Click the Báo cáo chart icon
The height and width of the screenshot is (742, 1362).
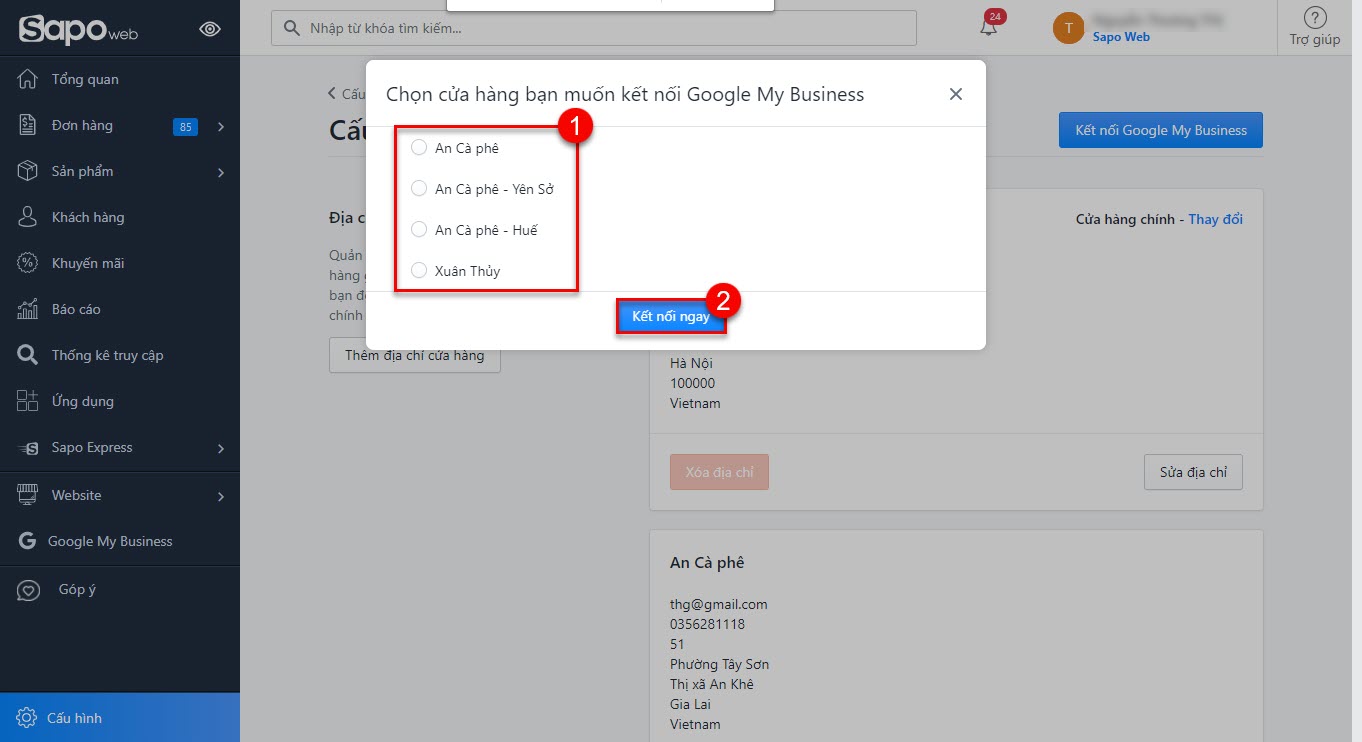28,309
